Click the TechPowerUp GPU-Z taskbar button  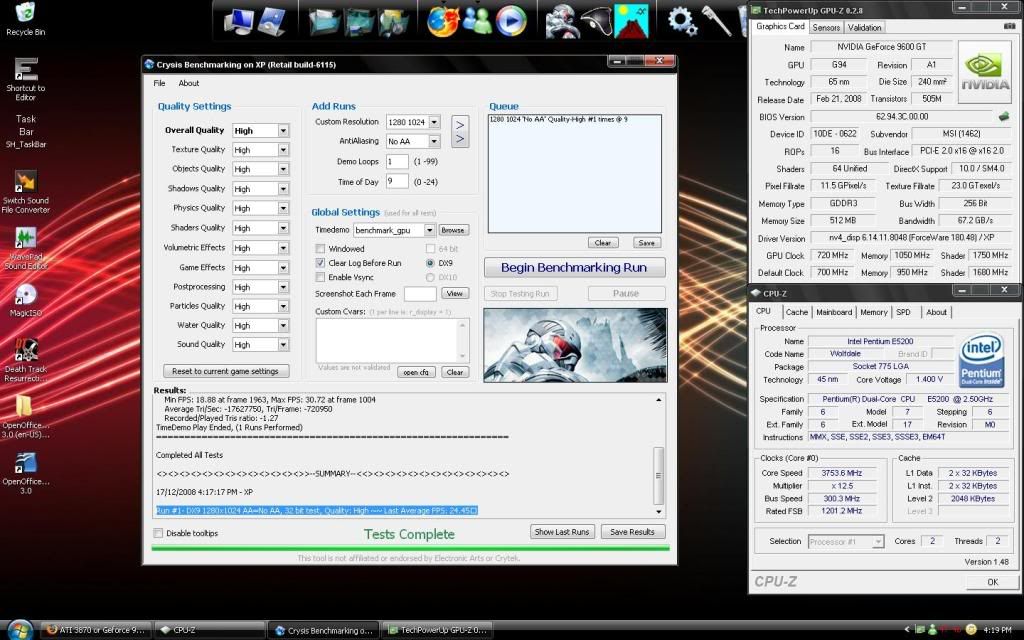(x=437, y=630)
